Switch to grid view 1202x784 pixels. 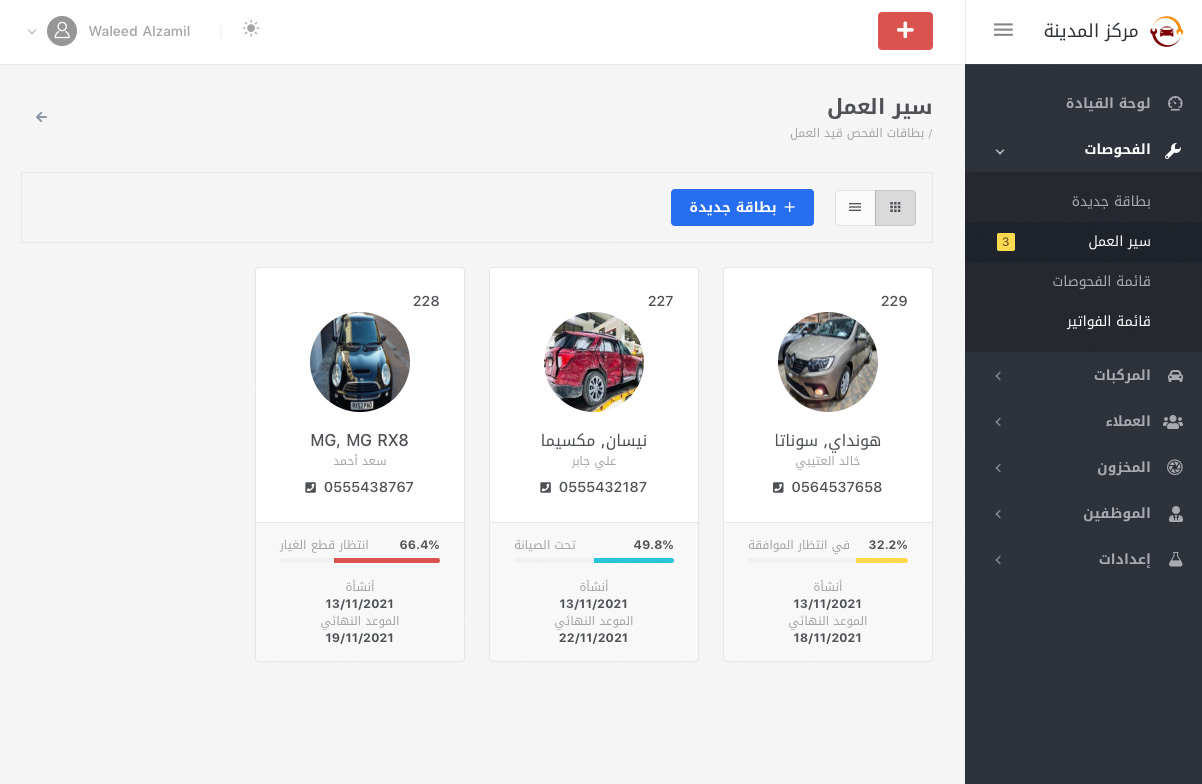895,207
